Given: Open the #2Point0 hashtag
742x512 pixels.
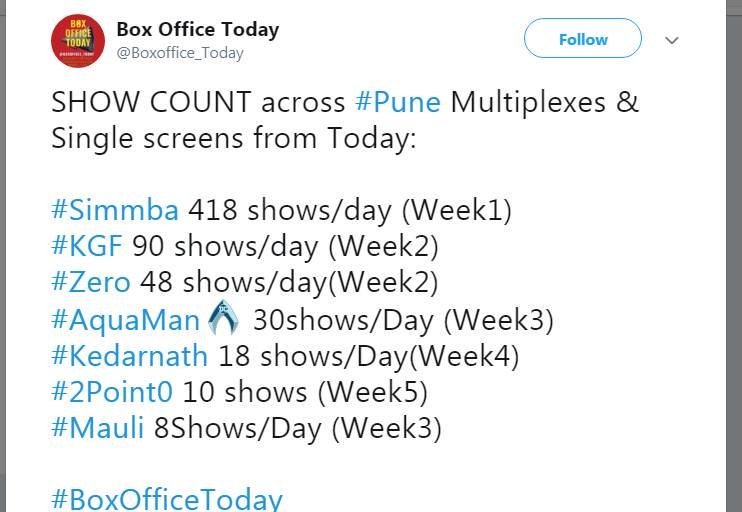Looking at the screenshot, I should coord(112,392).
